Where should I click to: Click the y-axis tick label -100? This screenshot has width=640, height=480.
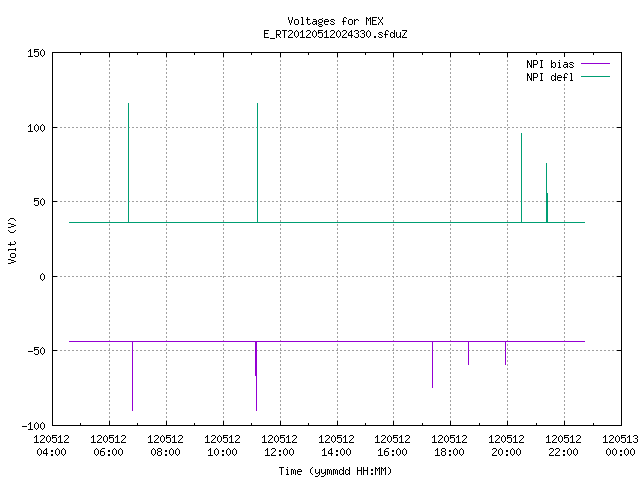pos(33,426)
